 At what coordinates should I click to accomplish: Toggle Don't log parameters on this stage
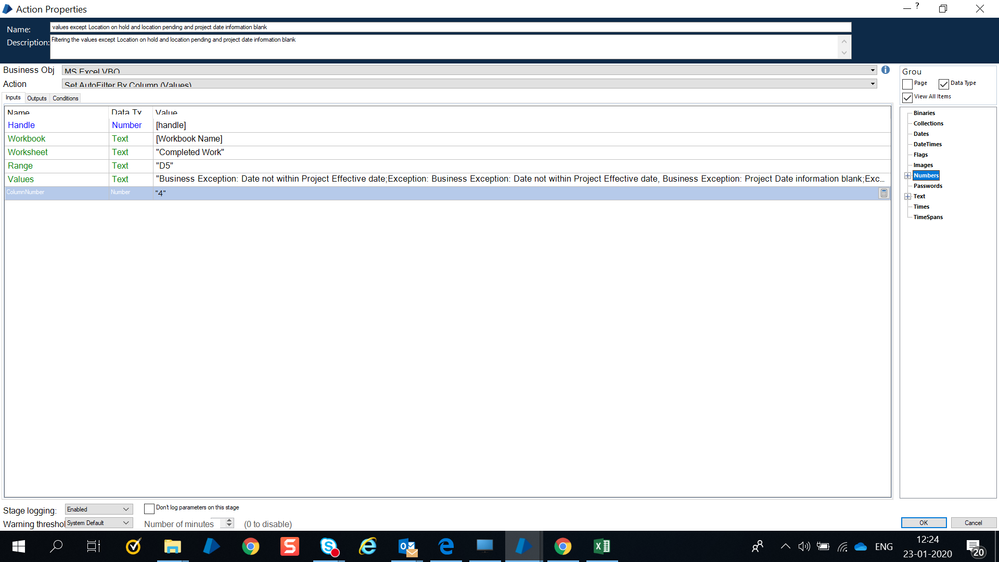pos(149,508)
